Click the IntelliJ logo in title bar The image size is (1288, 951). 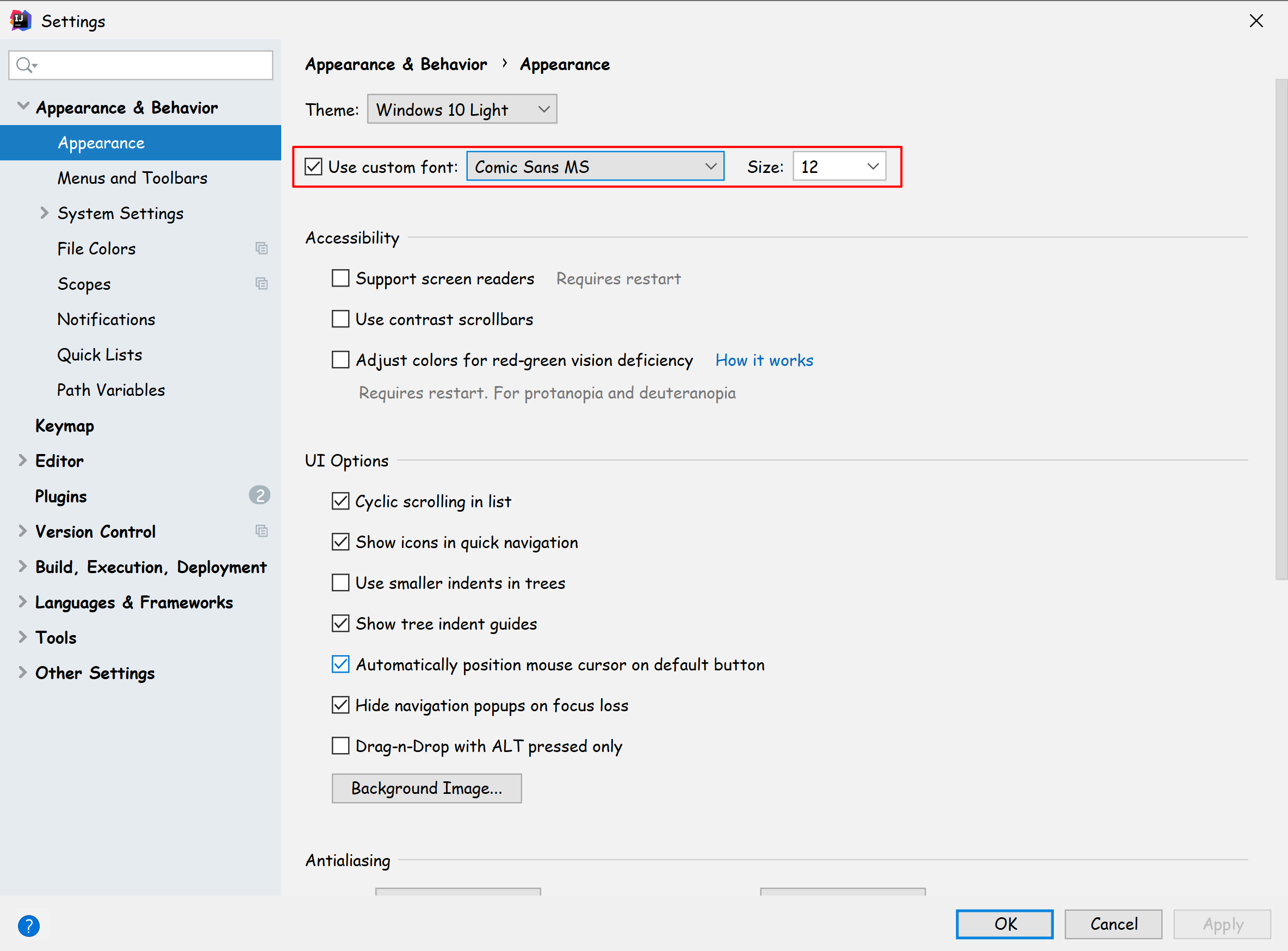[20, 21]
